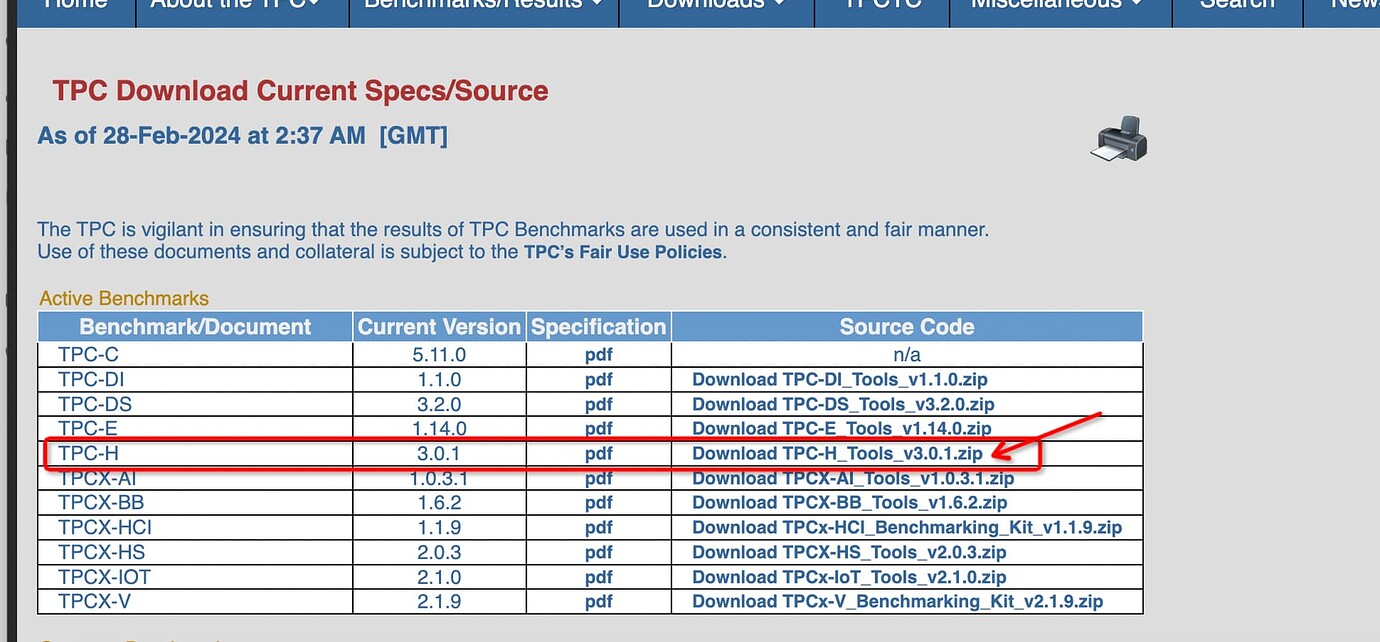The image size is (1380, 642).
Task: Download TPCx-IoT_Tools_v2.1.0.zip
Action: click(x=849, y=576)
